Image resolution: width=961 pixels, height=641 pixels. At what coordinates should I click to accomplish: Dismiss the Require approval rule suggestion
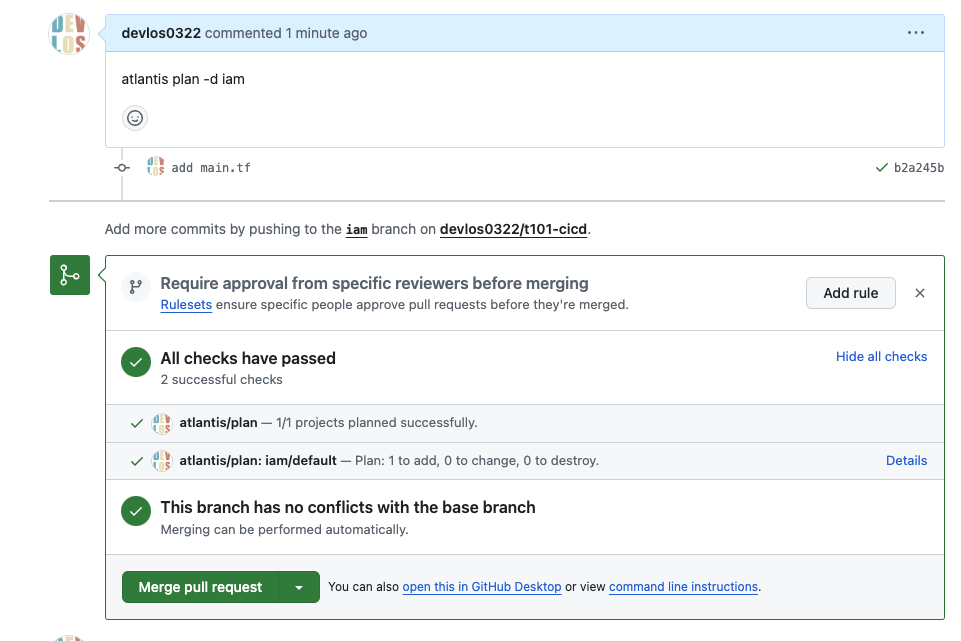pyautogui.click(x=920, y=293)
